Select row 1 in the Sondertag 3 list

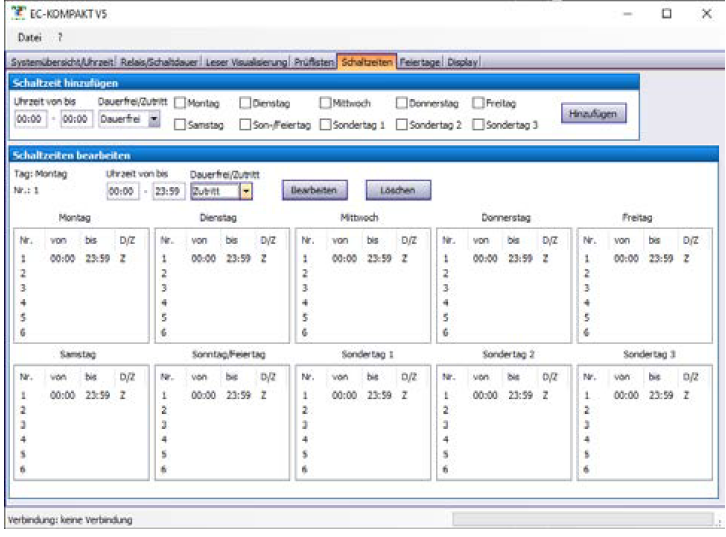(x=645, y=395)
